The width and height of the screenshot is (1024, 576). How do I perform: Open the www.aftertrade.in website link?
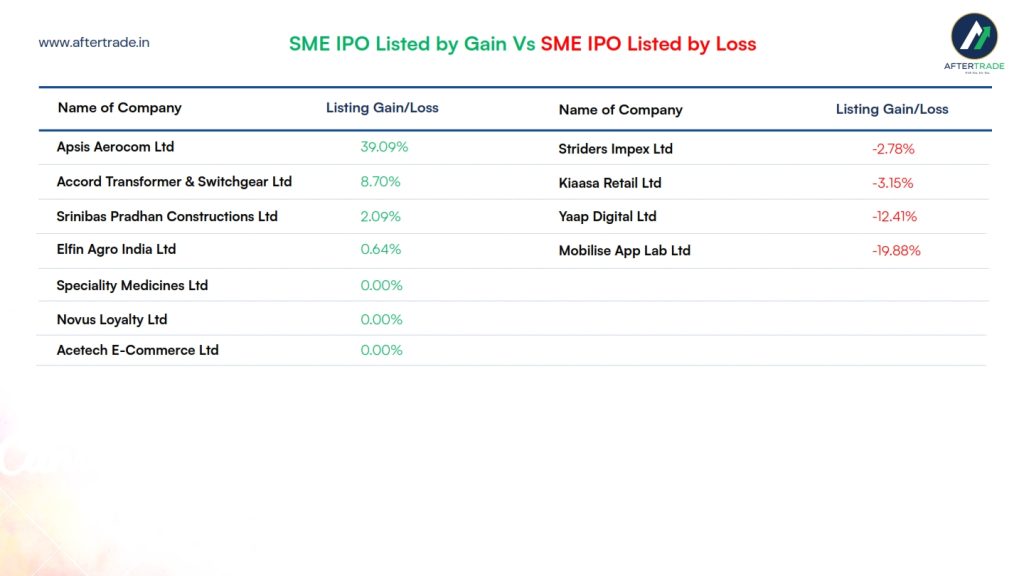click(94, 43)
